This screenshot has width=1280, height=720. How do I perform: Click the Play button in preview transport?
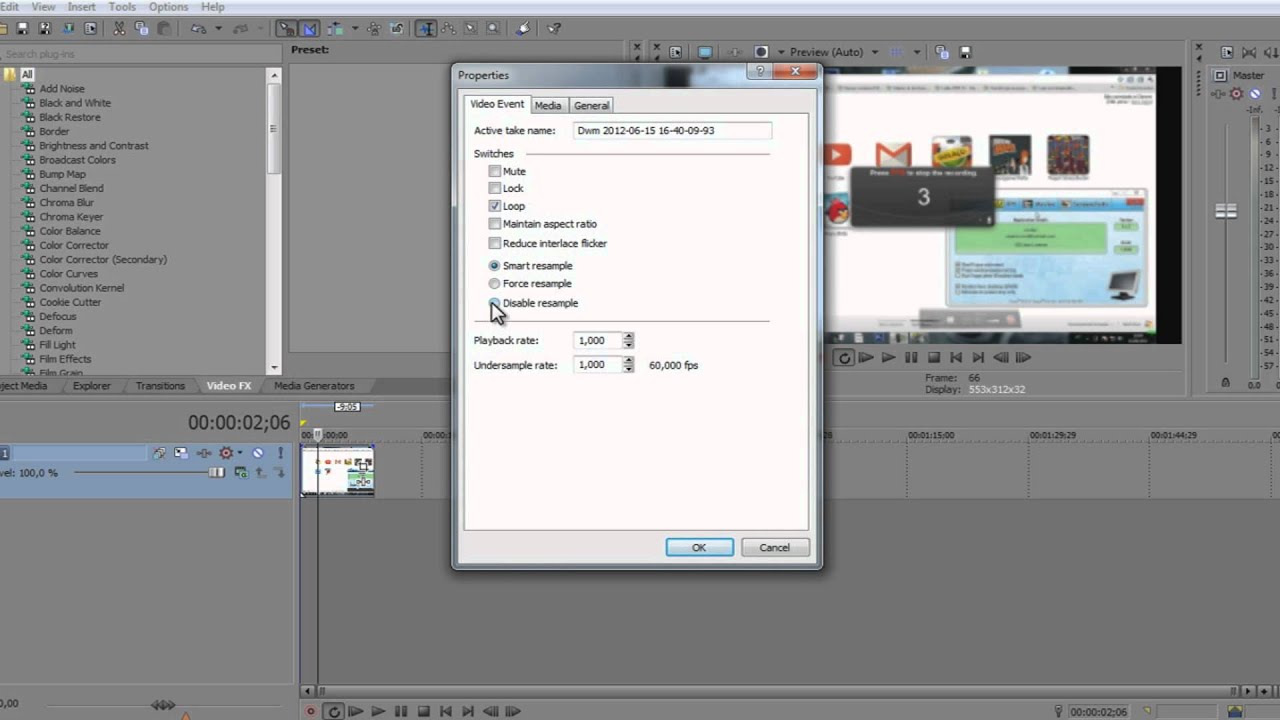[x=888, y=357]
